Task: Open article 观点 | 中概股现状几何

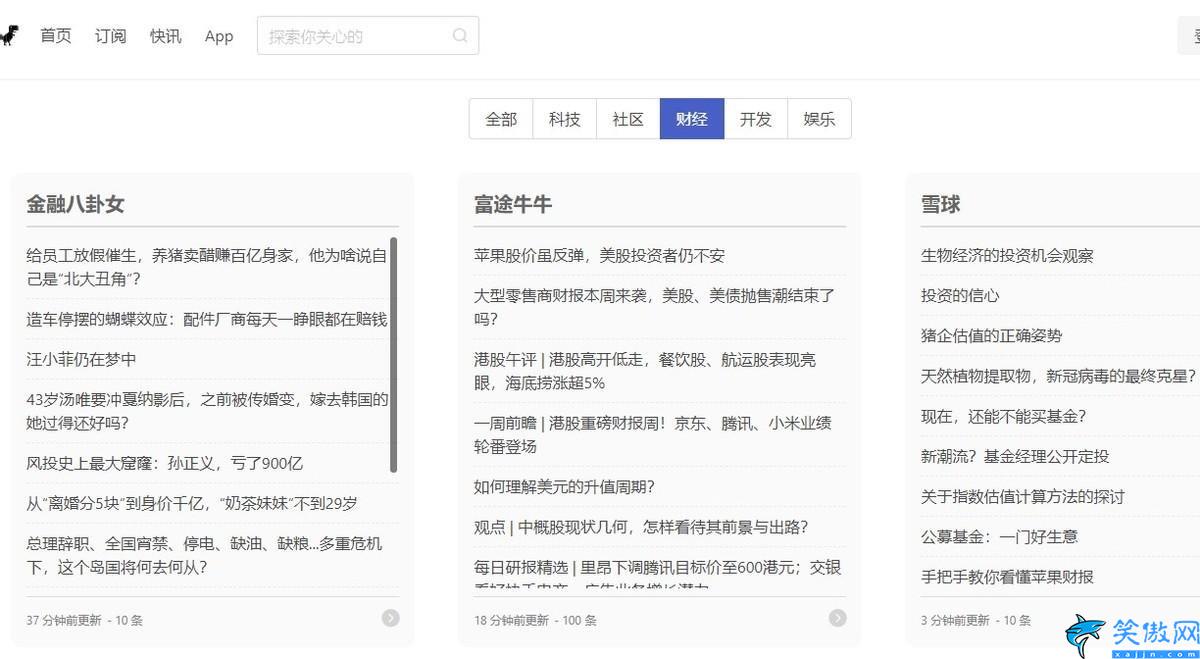Action: [x=641, y=527]
